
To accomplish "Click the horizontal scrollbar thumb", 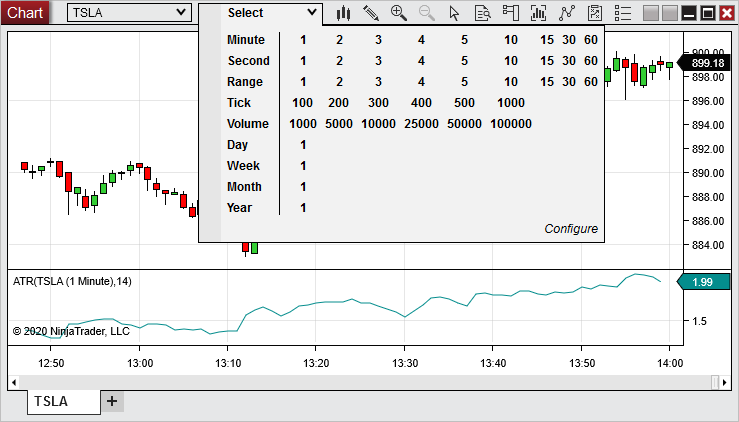I will [715, 382].
